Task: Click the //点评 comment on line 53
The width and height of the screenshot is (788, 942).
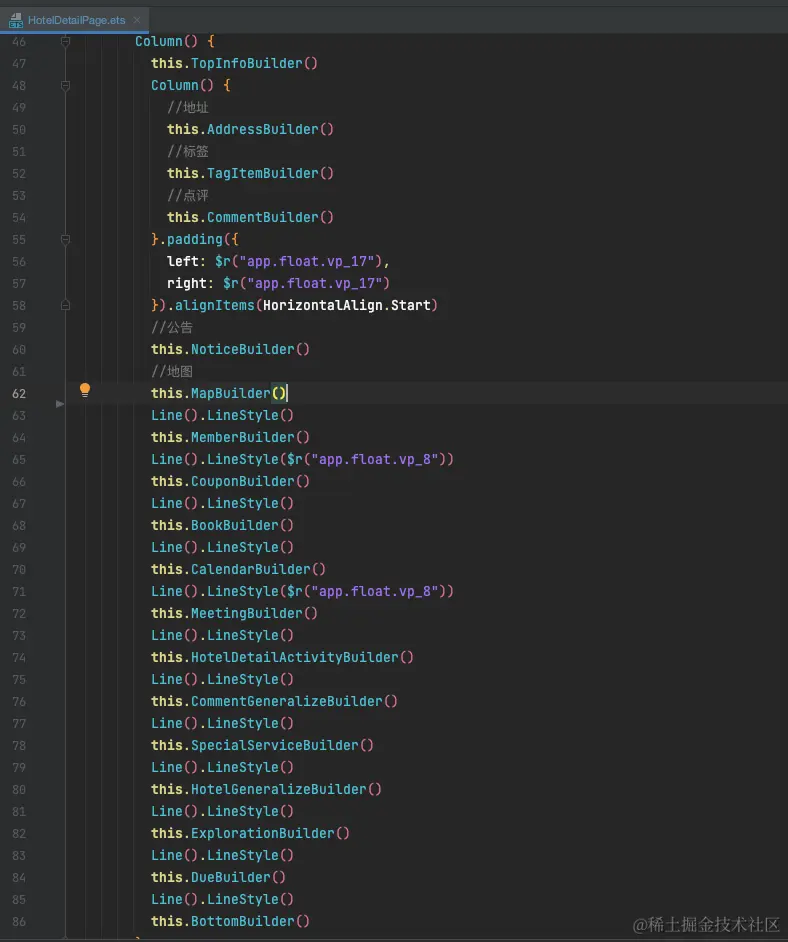Action: pos(188,195)
